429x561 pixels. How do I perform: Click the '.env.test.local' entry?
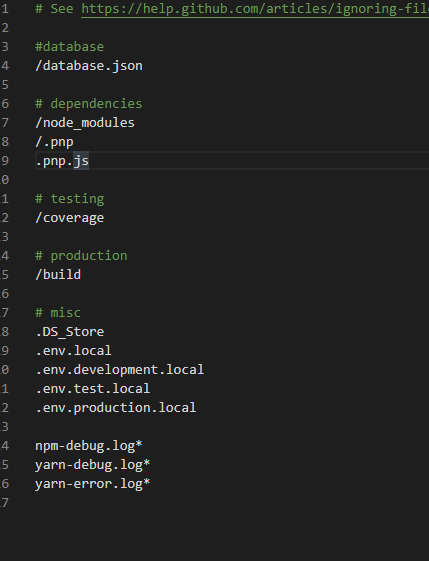[x=93, y=389]
